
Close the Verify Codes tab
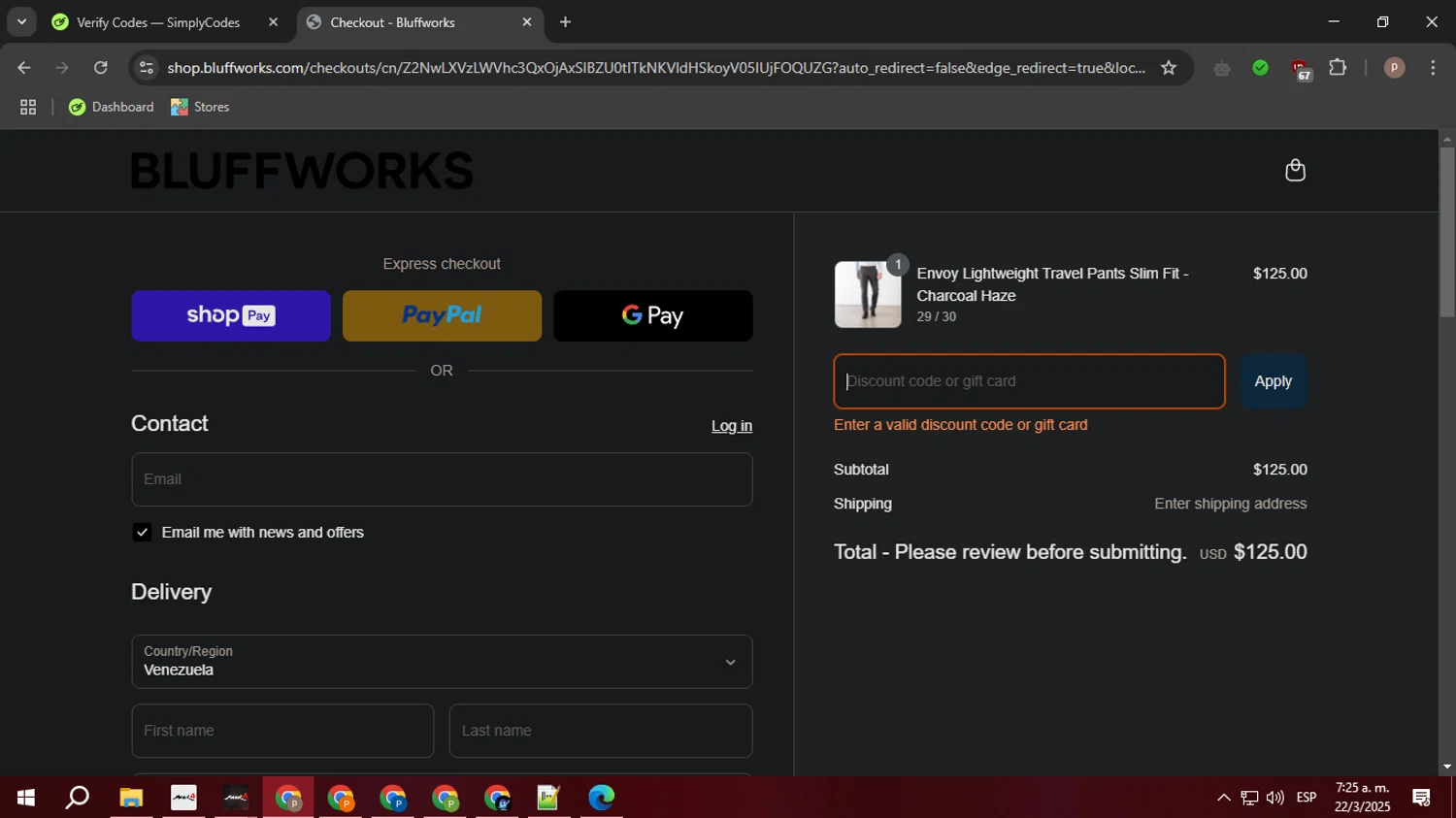point(273,22)
